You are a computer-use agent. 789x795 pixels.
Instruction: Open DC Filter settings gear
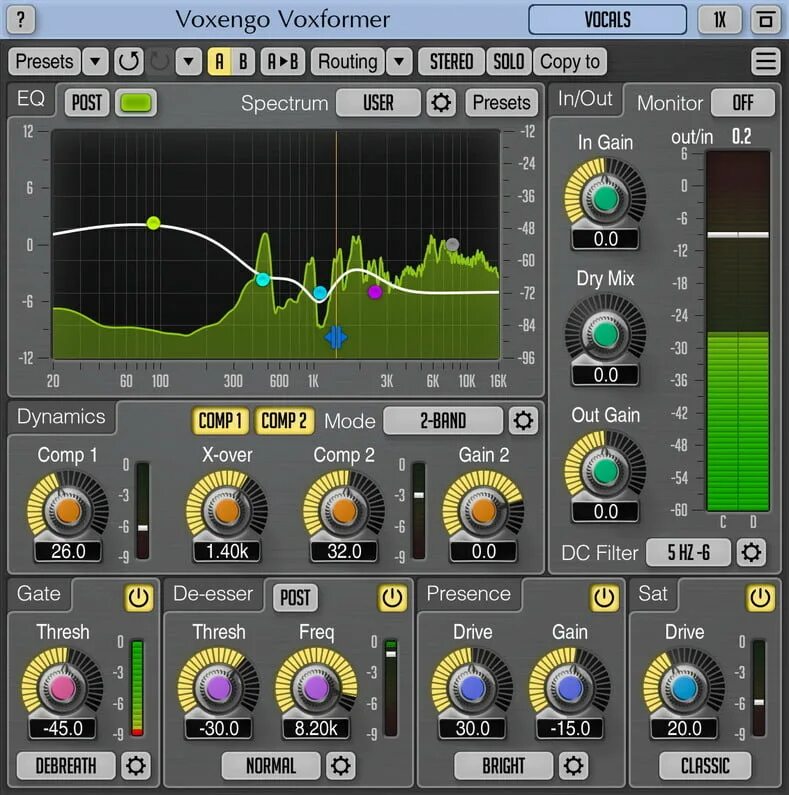coord(751,552)
